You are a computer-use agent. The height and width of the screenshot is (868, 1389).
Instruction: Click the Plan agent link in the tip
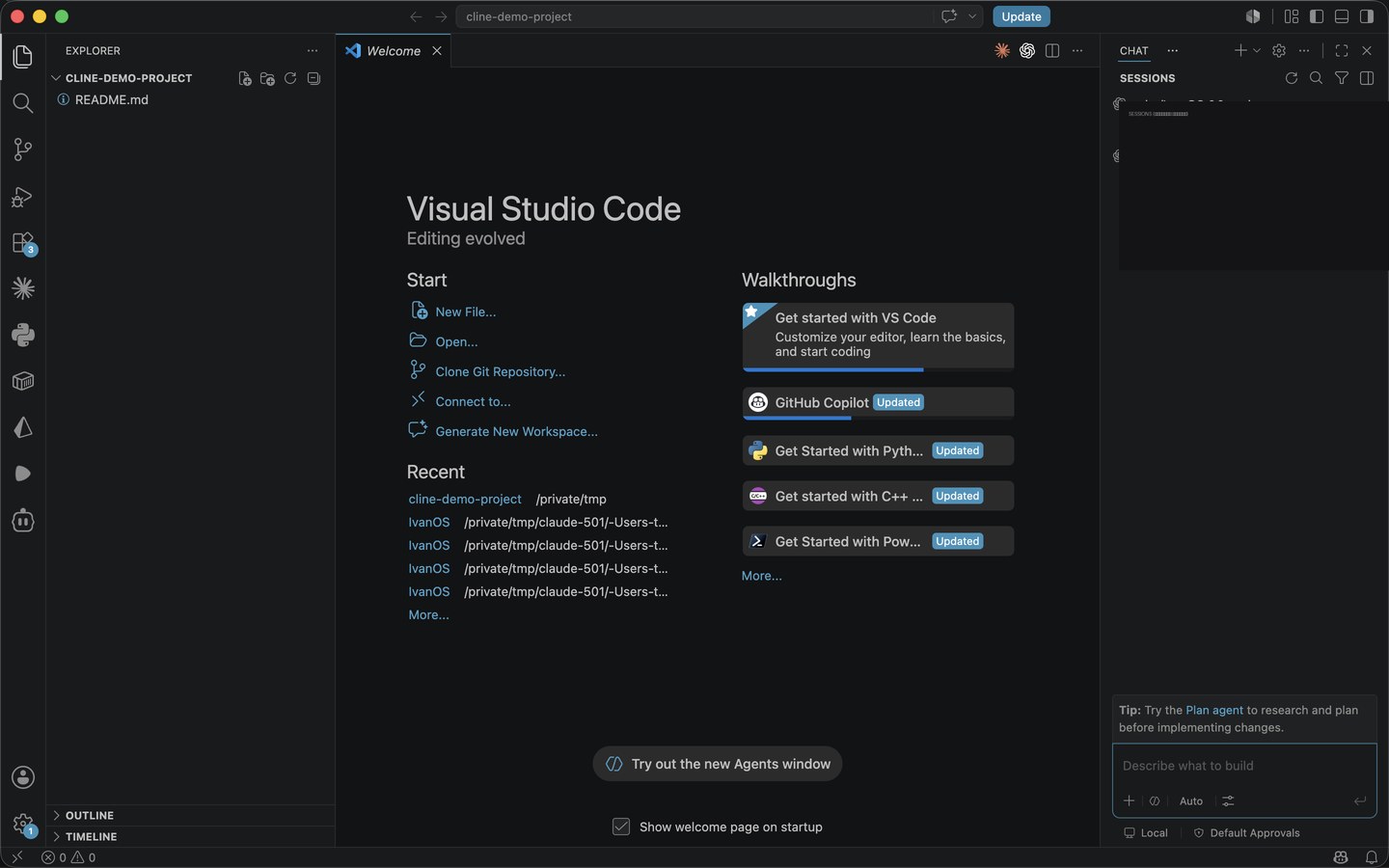click(x=1214, y=710)
